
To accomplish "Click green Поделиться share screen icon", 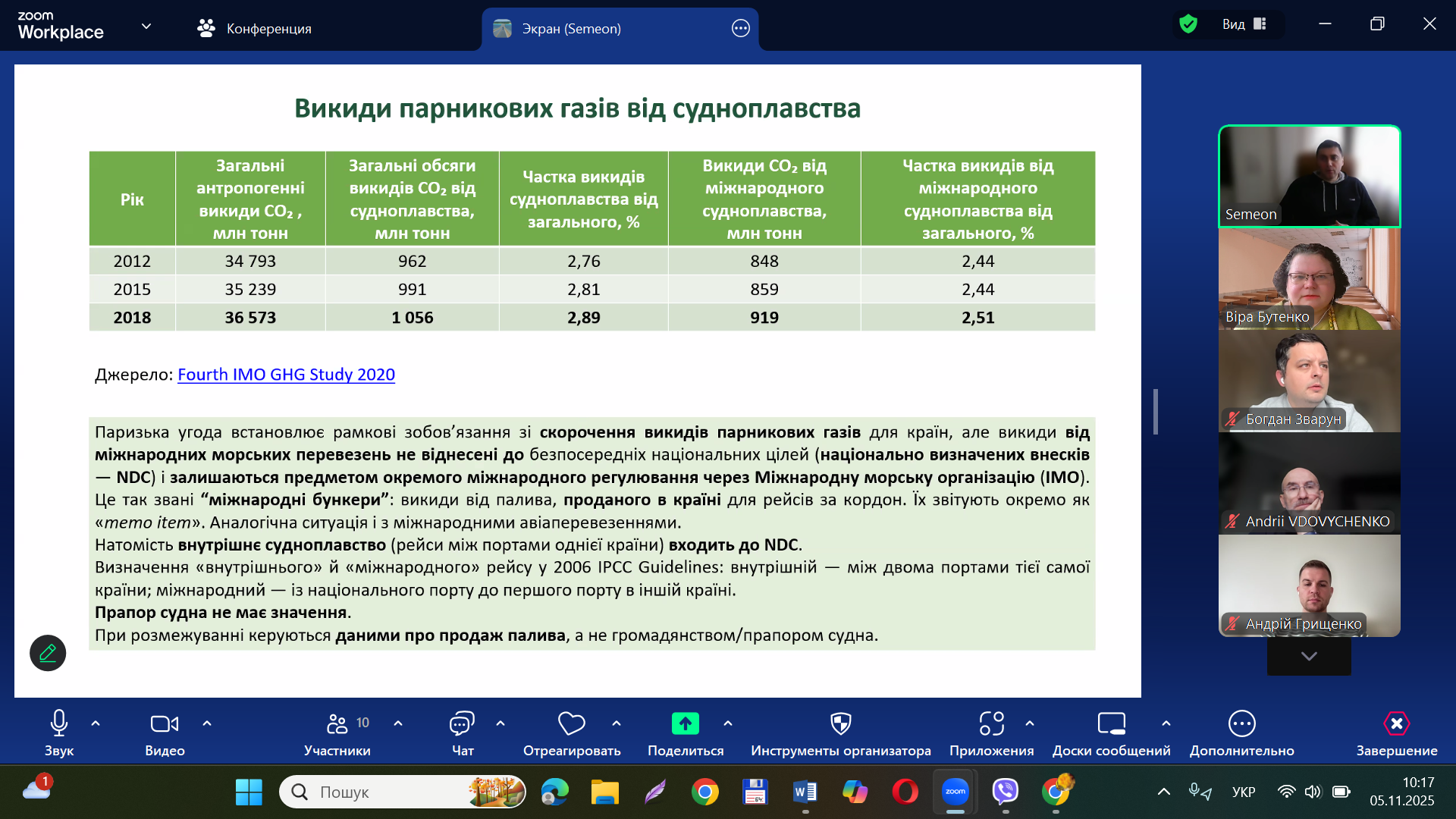I will pyautogui.click(x=685, y=724).
